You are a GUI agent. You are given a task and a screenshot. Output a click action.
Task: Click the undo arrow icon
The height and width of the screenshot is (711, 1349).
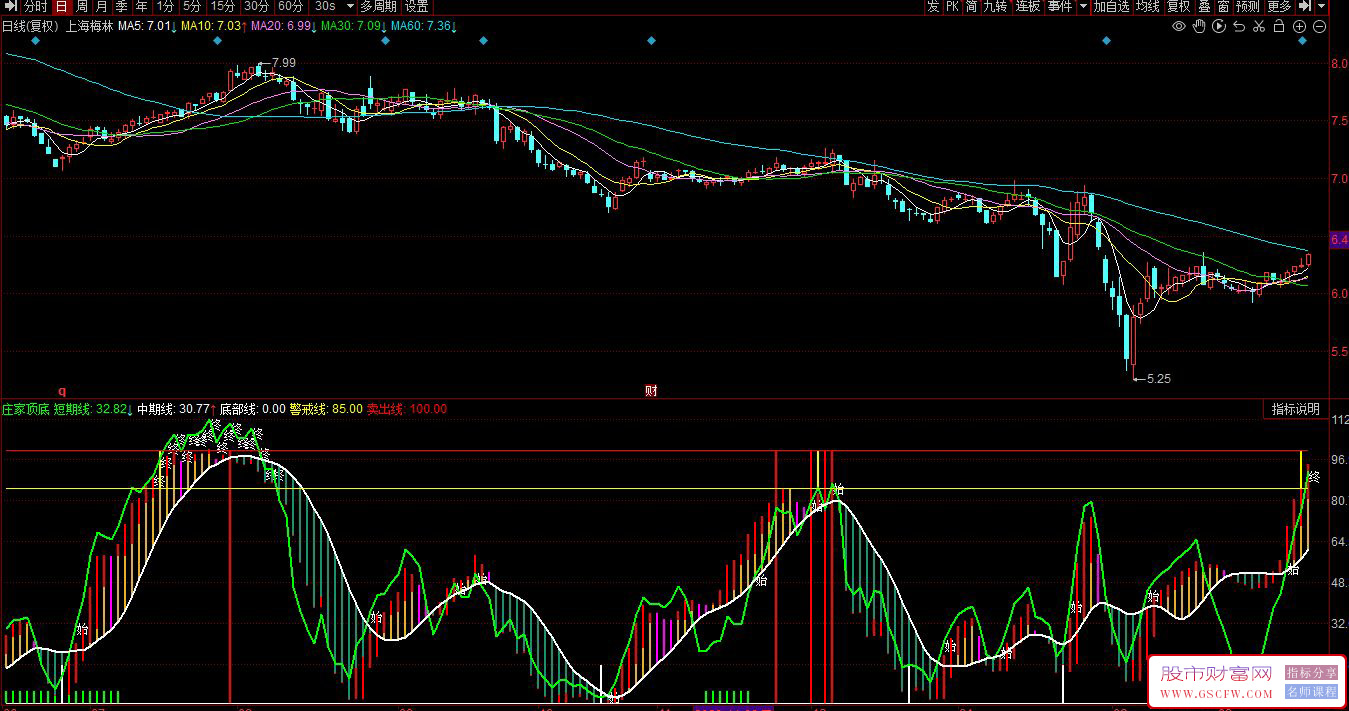point(1240,26)
